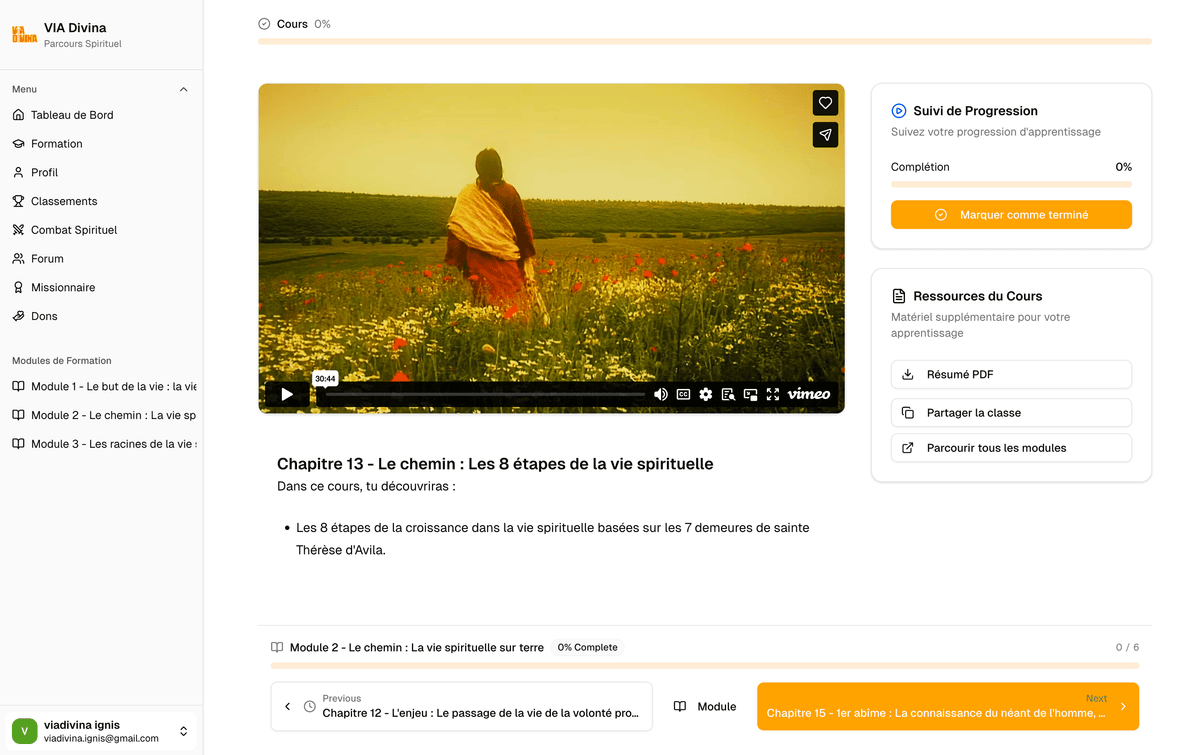Click the Combat Spirituel swords icon
This screenshot has height=755, width=1200.
18,230
